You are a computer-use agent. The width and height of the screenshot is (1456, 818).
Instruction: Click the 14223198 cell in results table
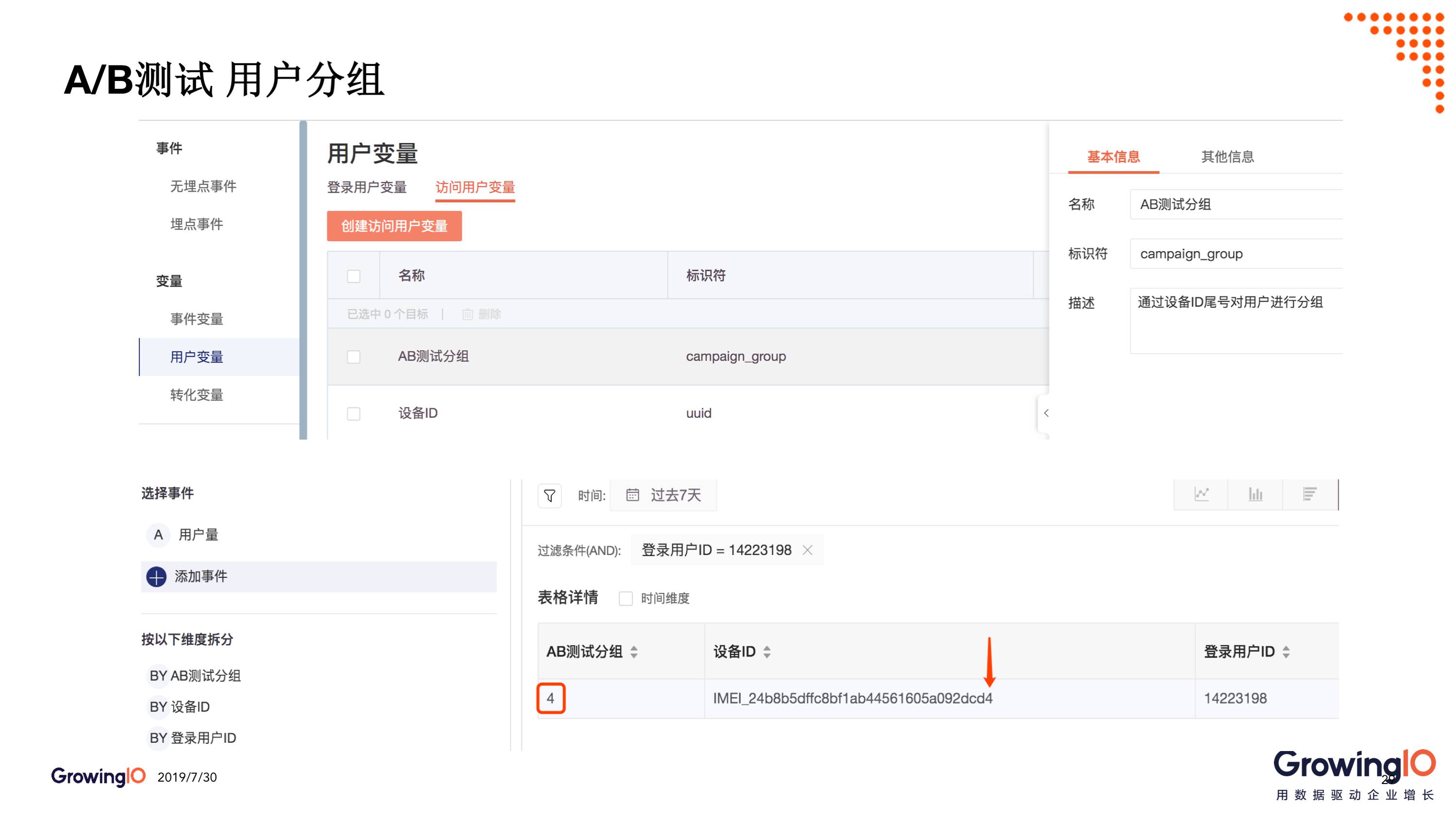[x=1236, y=699]
